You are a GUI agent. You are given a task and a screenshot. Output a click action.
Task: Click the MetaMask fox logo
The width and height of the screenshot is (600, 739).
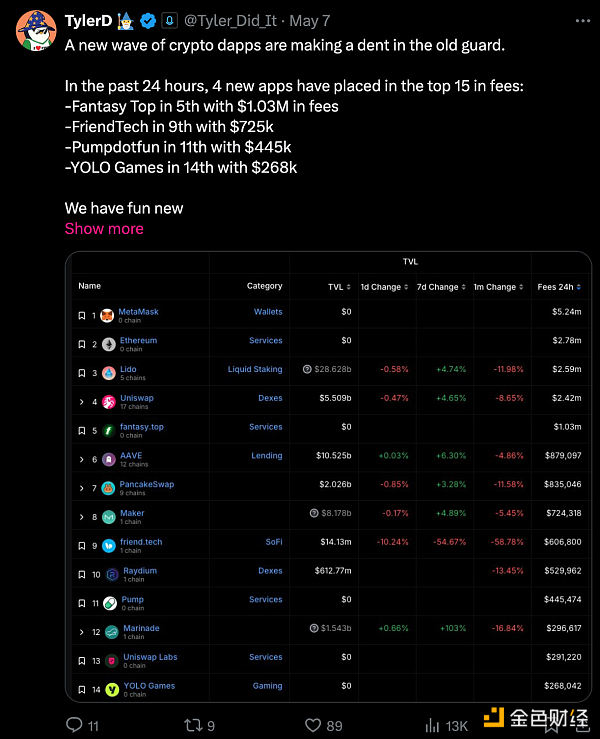point(107,315)
